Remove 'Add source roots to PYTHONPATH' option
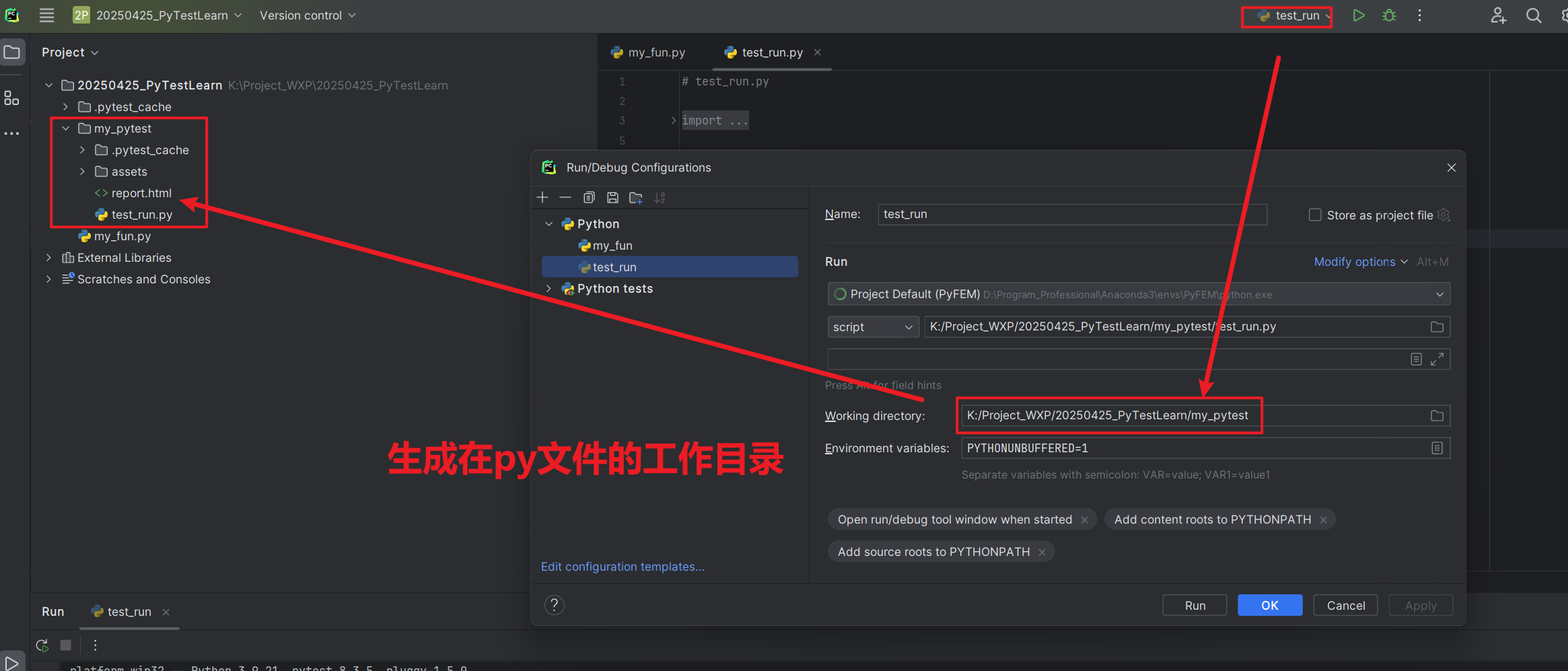 tap(1042, 552)
